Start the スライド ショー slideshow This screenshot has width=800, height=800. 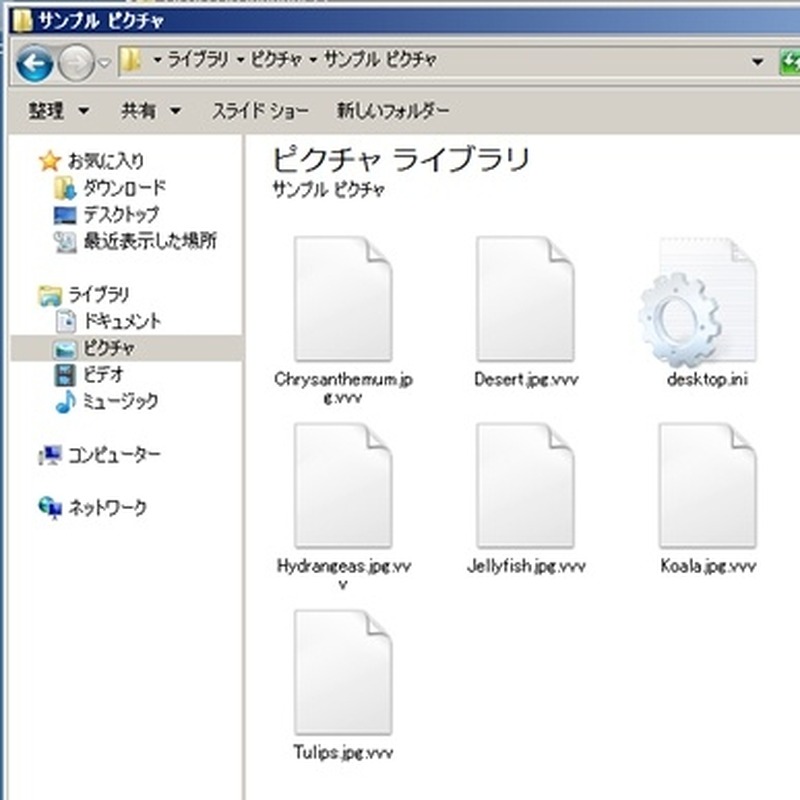click(260, 110)
